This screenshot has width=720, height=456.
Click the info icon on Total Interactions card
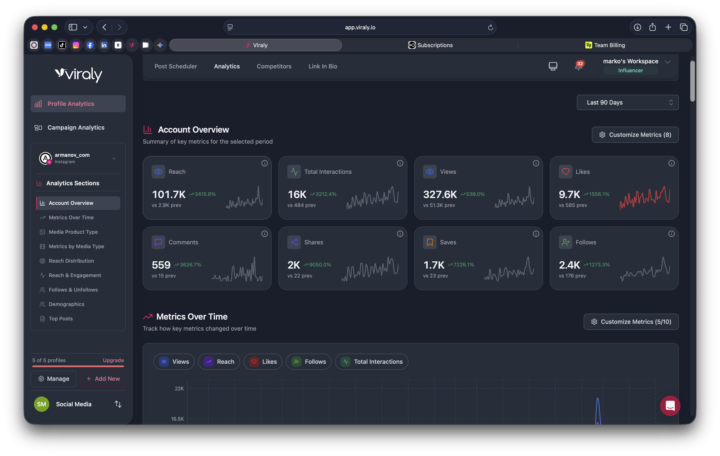(400, 163)
